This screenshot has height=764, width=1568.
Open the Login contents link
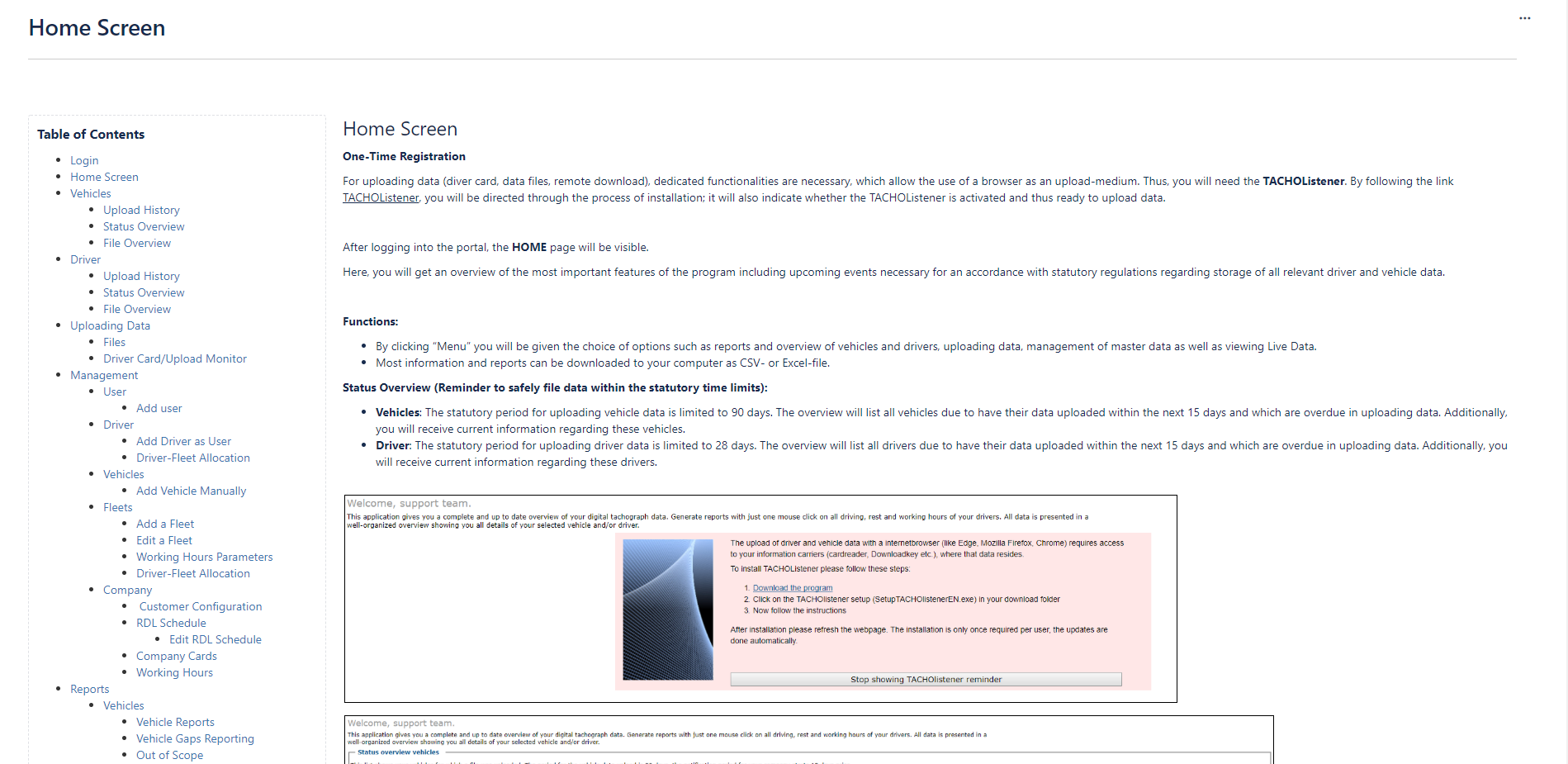84,160
